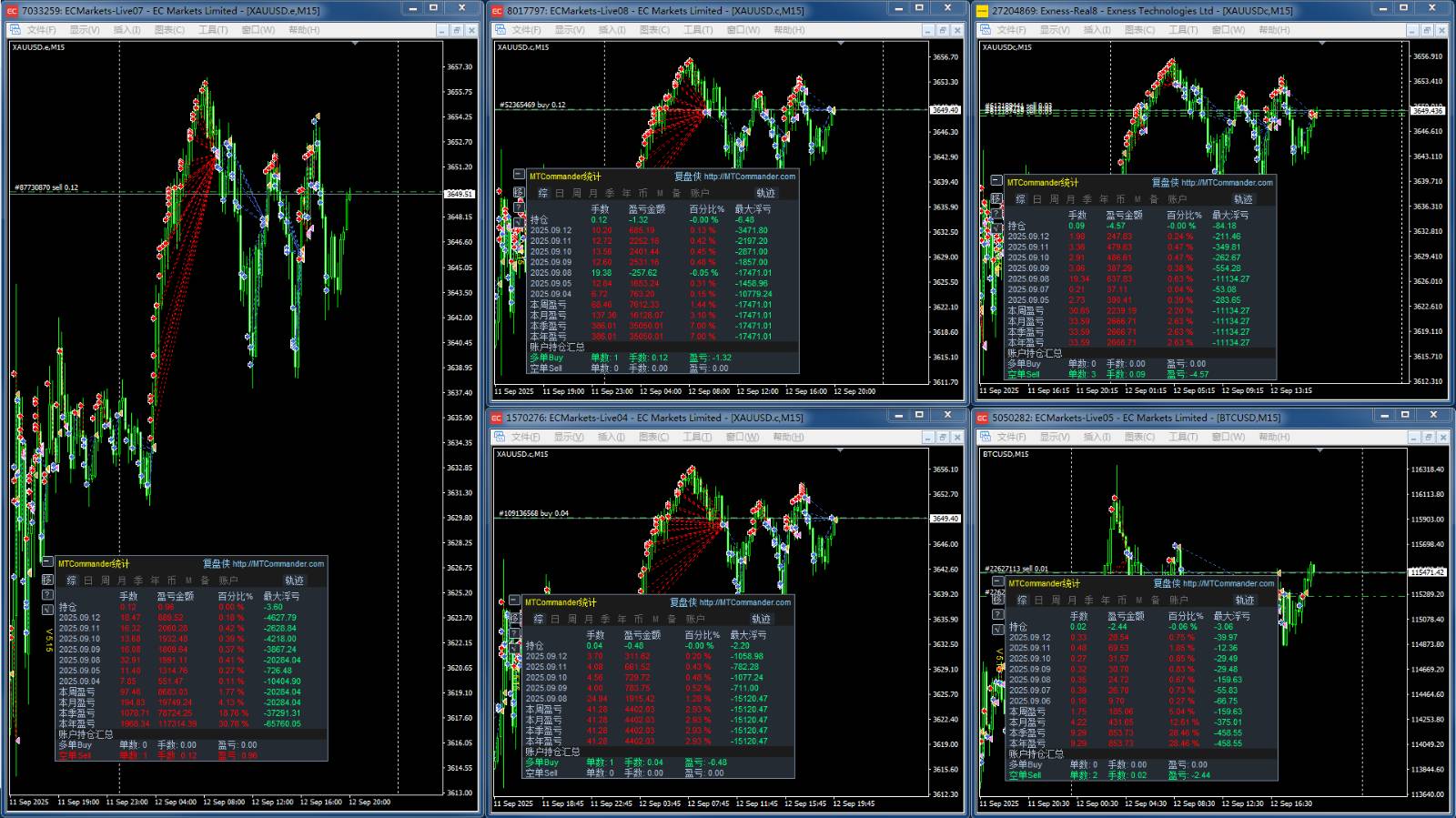Open 文件(F) menu in the 7033259 window
Viewport: 1456px width, 818px height.
42,30
